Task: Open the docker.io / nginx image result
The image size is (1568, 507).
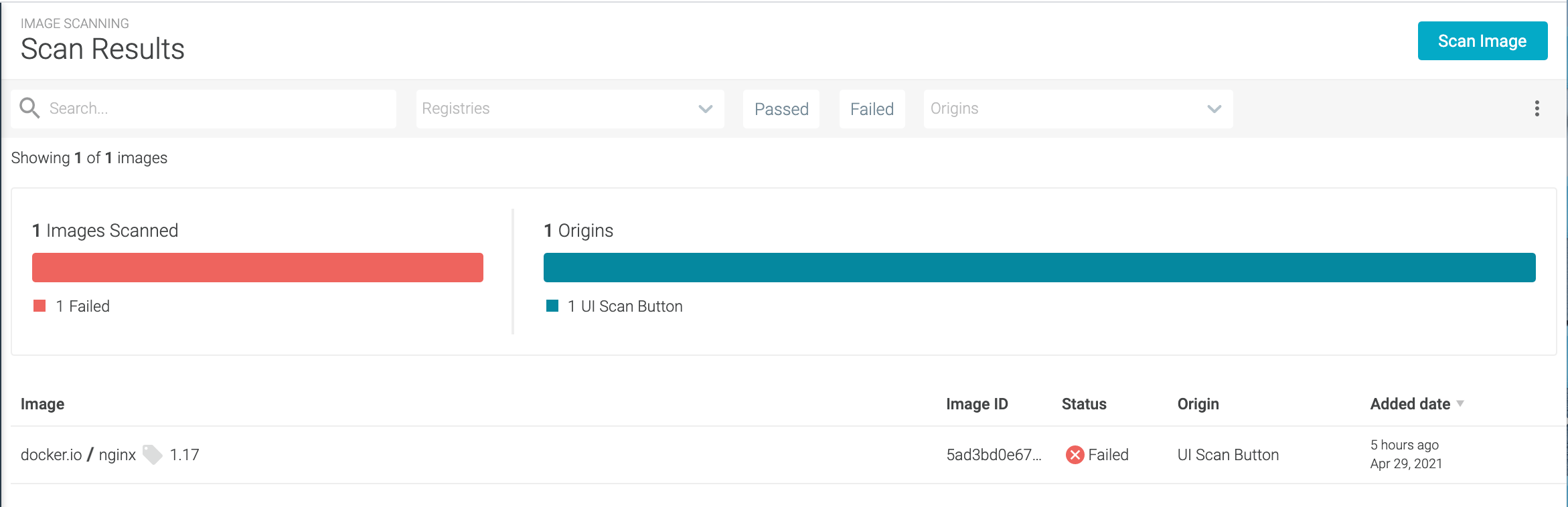Action: pos(78,455)
